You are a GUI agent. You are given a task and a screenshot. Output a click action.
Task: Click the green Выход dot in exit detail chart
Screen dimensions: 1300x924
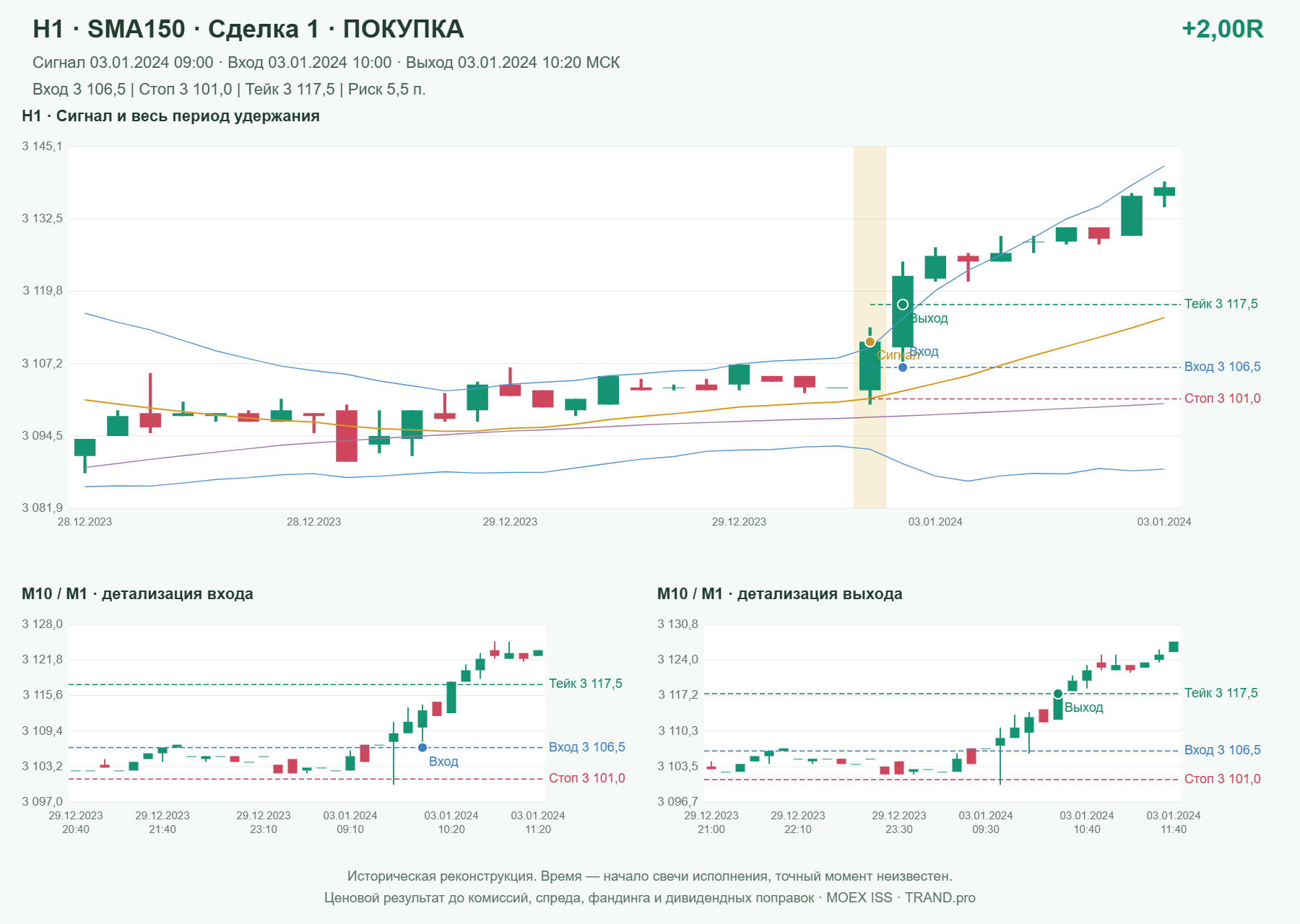tap(1058, 694)
